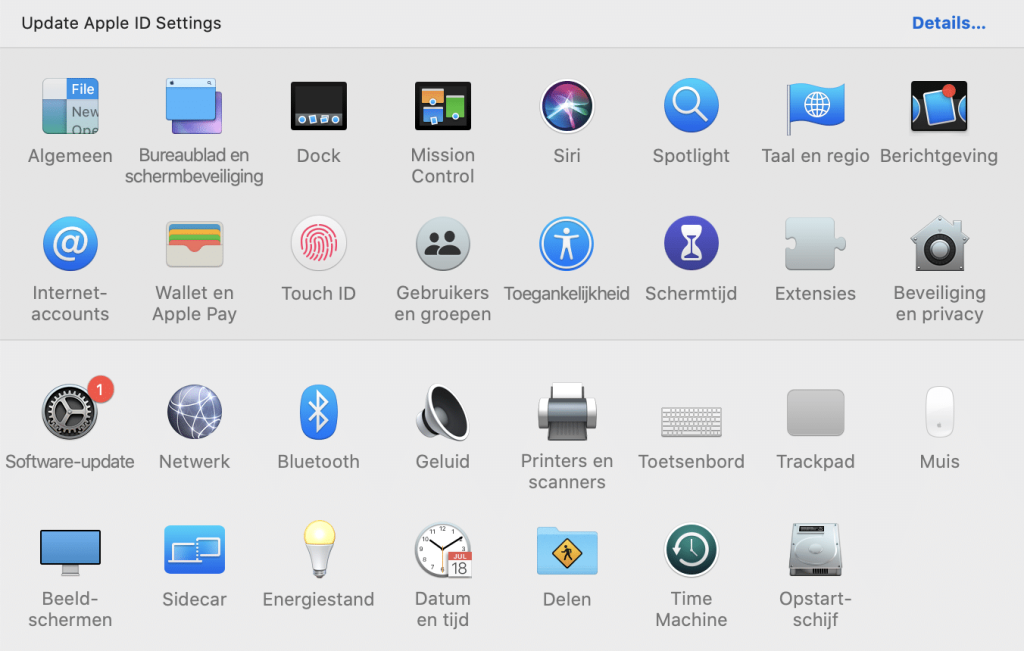The image size is (1024, 651).
Task: Open Mission Control settings
Action: (x=443, y=106)
